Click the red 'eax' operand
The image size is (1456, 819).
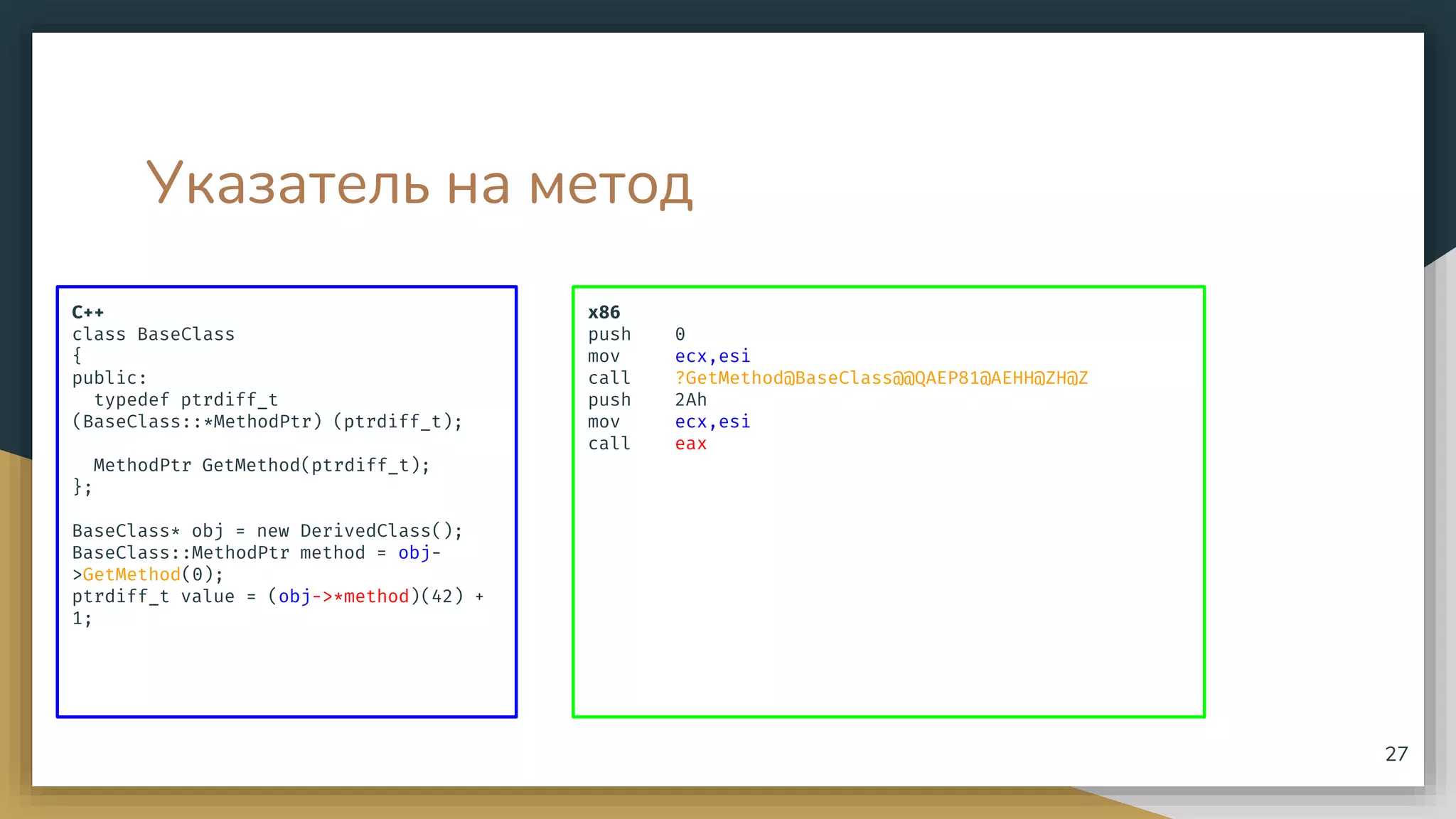(x=691, y=444)
